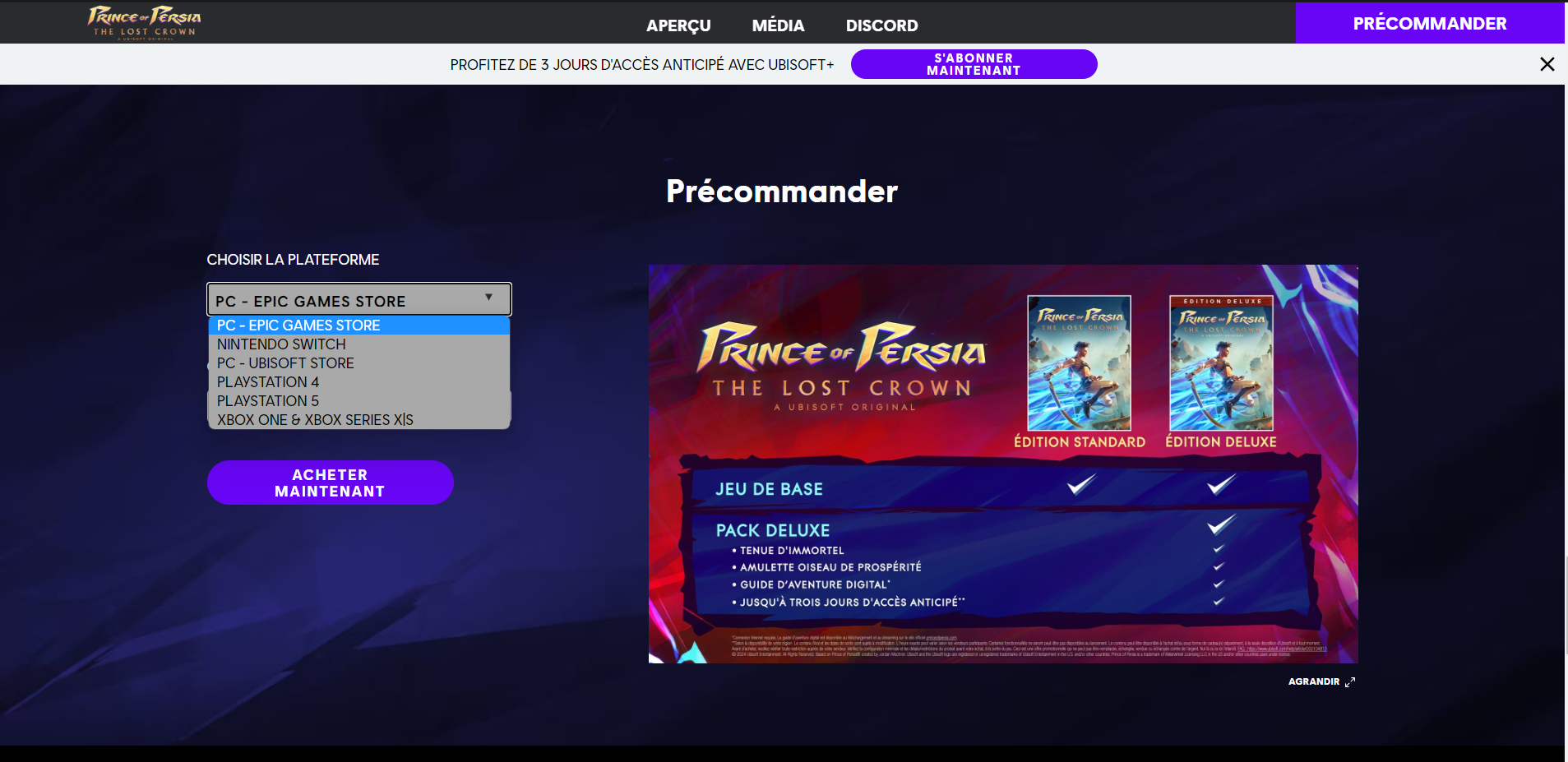Click the AGRANDIR expand arrows icon
Screen dimensions: 1568x762
tap(1349, 681)
